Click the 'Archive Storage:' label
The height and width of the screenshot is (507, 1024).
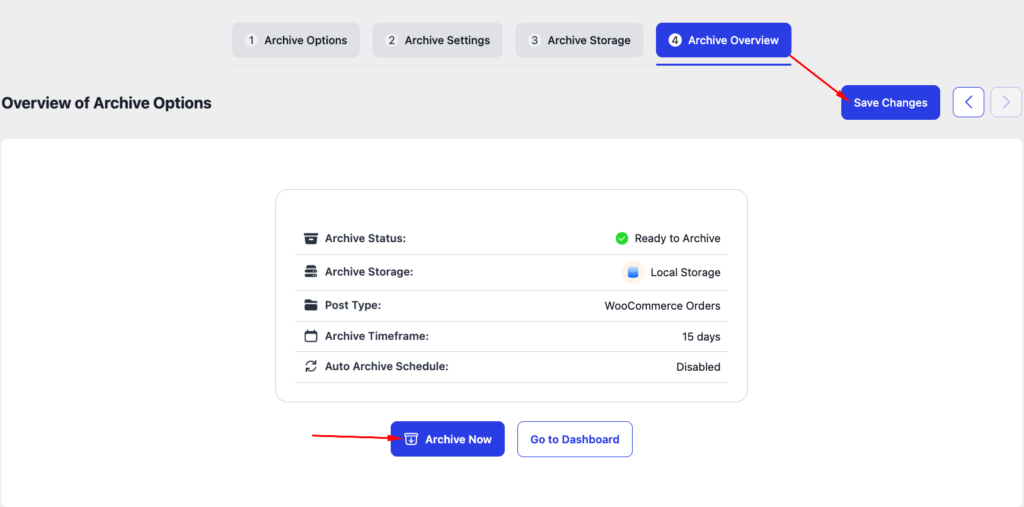tap(369, 272)
